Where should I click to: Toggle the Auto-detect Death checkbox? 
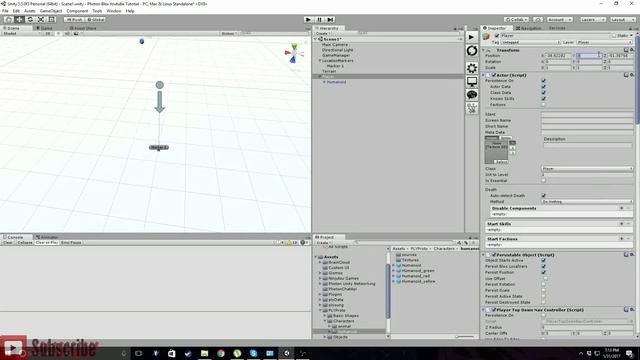coord(543,196)
